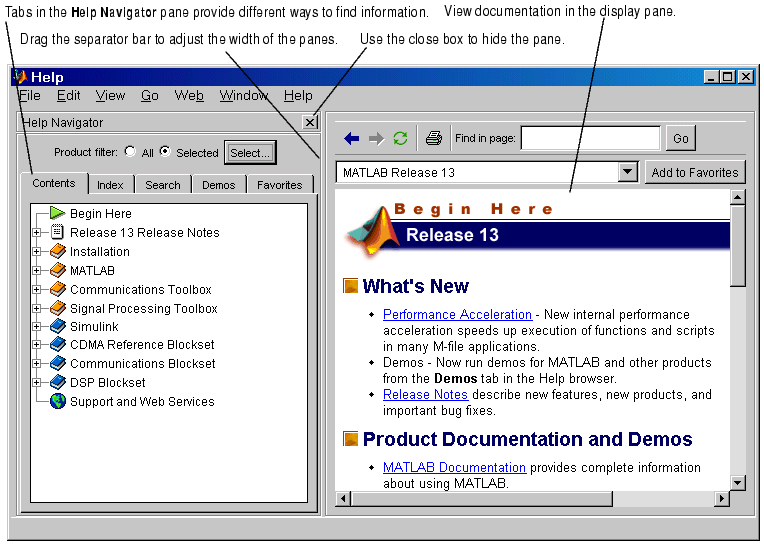Click the Simulink blue book icon
Image resolution: width=764 pixels, height=552 pixels.
point(57,326)
